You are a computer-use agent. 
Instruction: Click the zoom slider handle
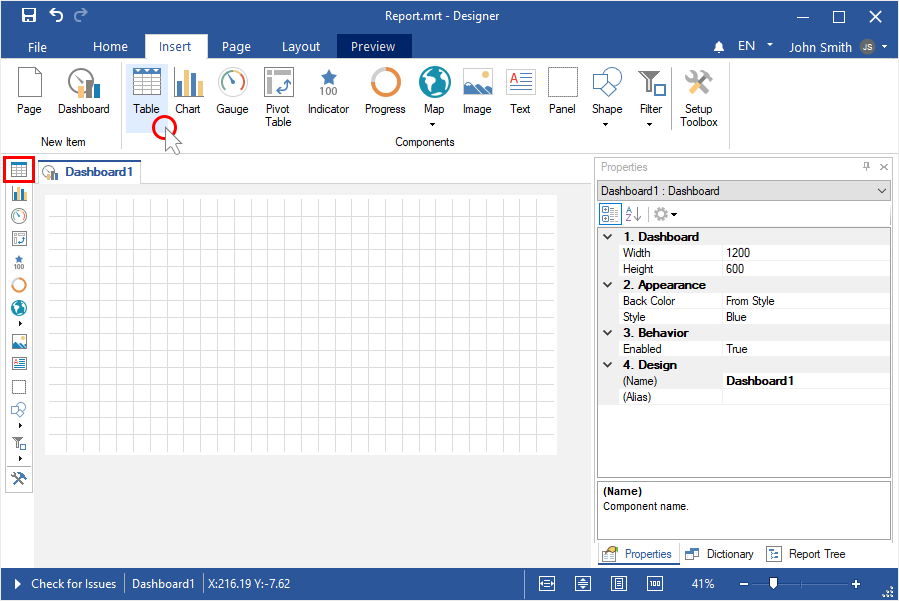point(773,584)
